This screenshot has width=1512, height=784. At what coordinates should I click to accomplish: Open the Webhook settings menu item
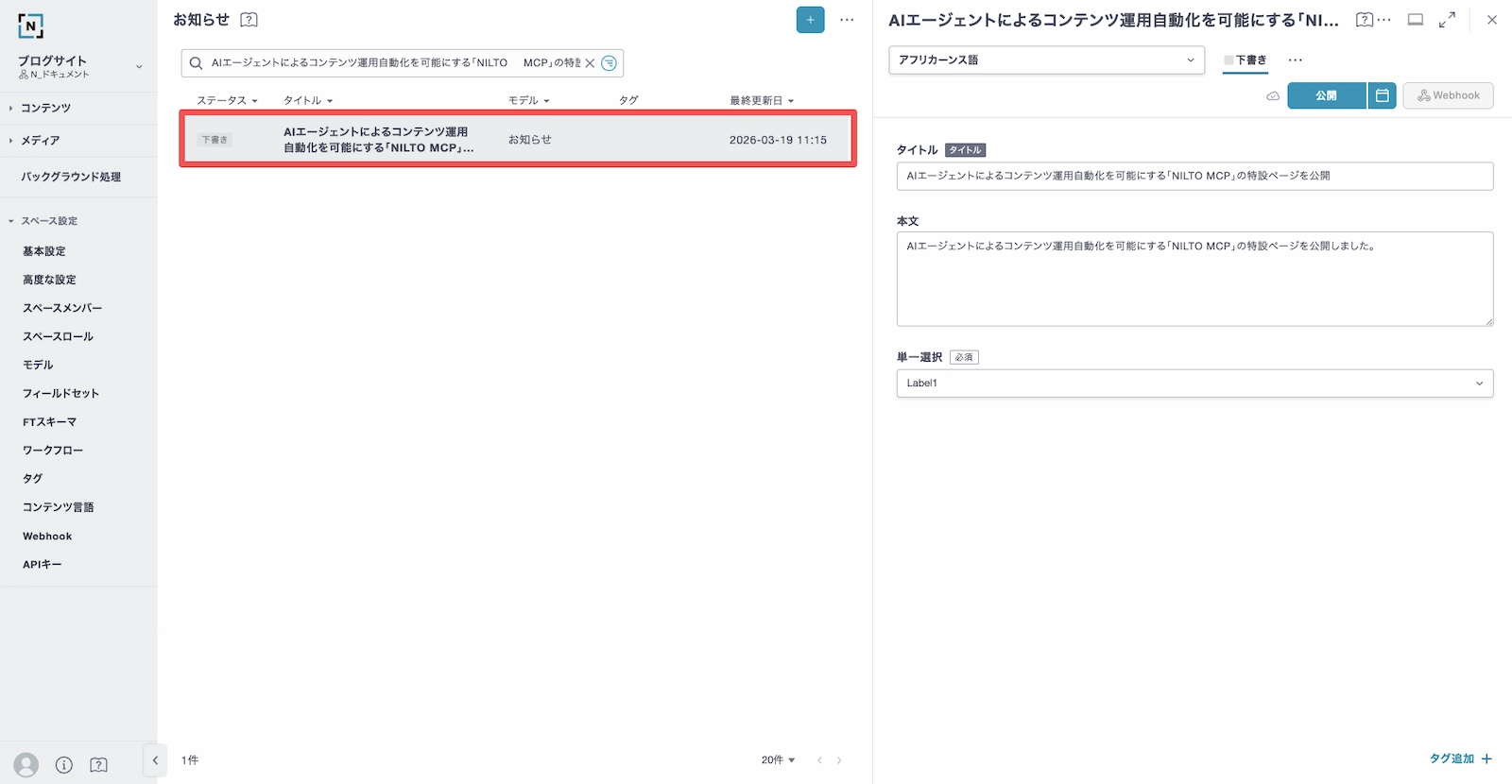point(47,536)
